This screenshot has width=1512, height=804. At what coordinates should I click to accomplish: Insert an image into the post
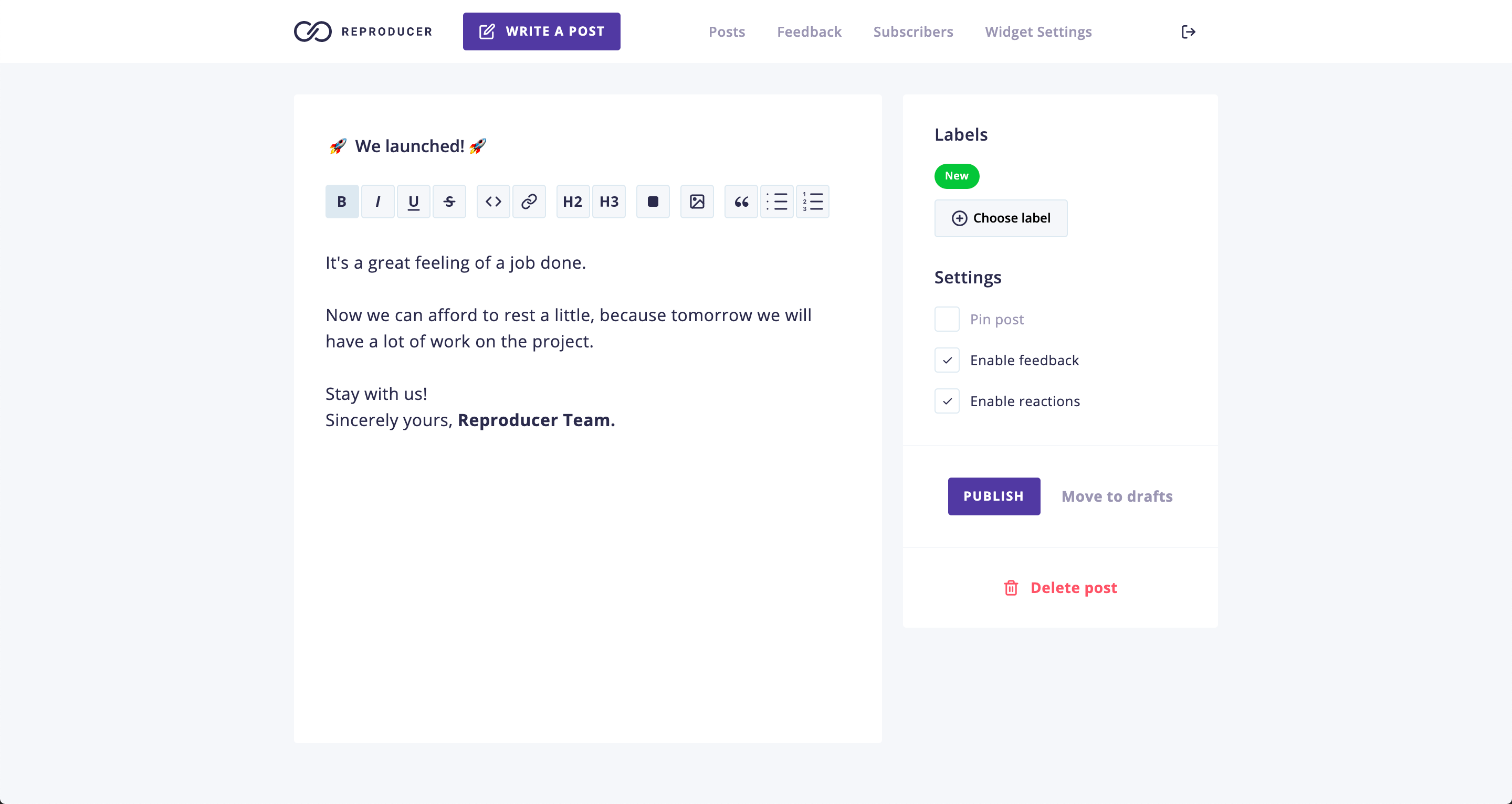point(697,202)
